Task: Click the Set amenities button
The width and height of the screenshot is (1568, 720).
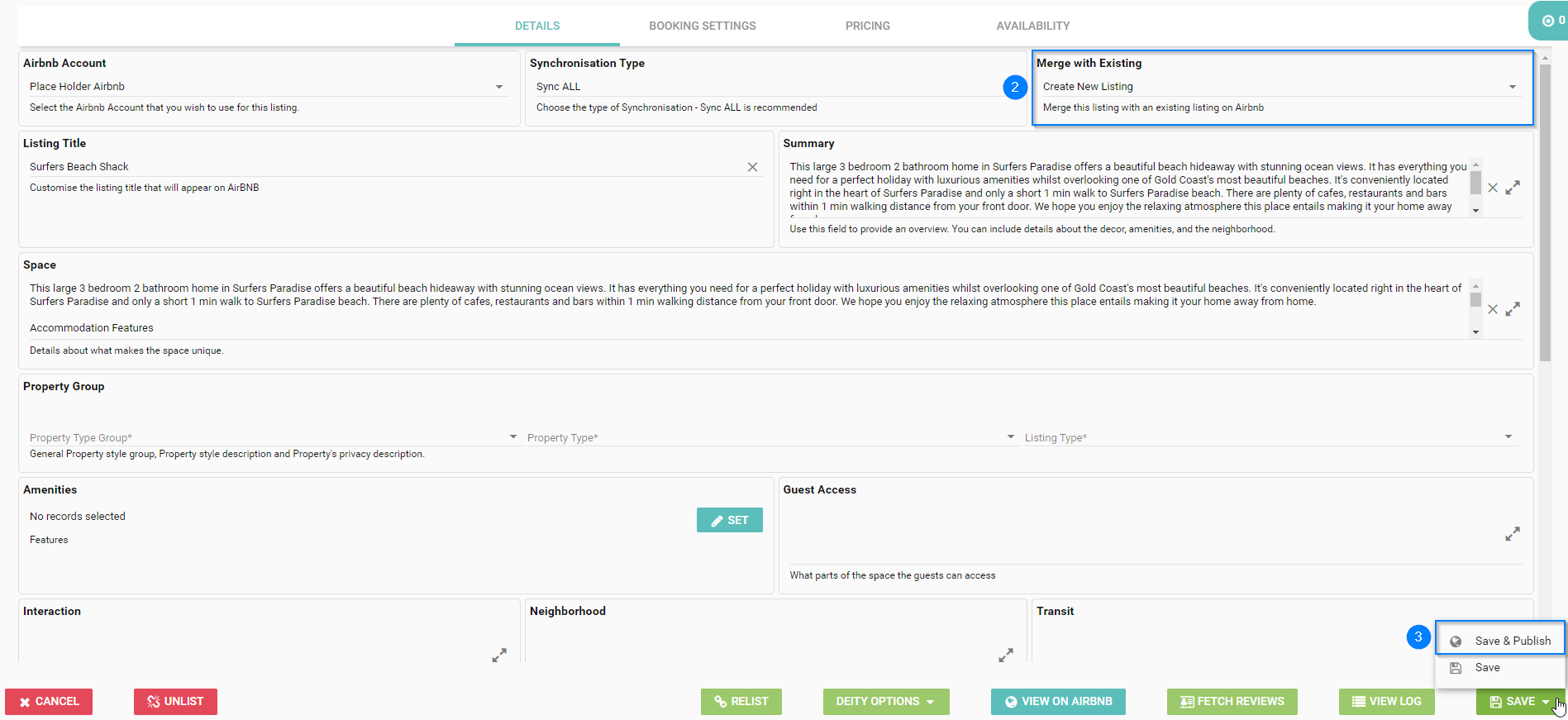Action: [x=729, y=520]
